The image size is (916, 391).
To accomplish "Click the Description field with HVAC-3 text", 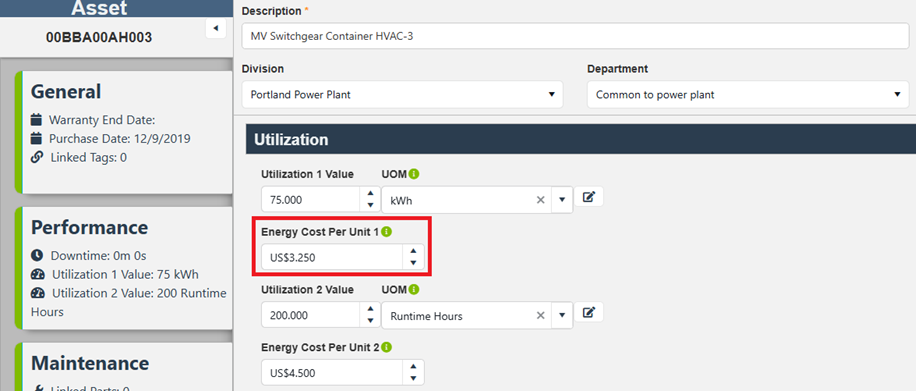I will (575, 36).
